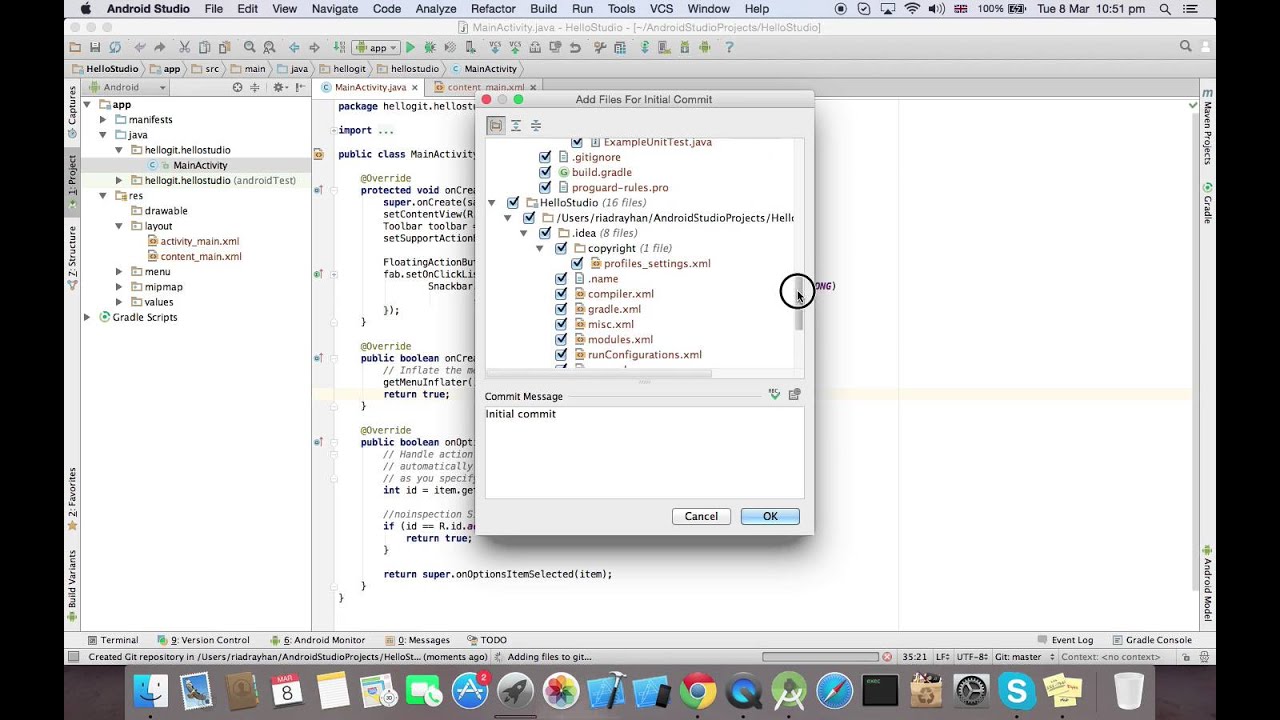This screenshot has width=1280, height=720.
Task: Collapse the /Users/riadrayhan path node
Action: tap(508, 218)
